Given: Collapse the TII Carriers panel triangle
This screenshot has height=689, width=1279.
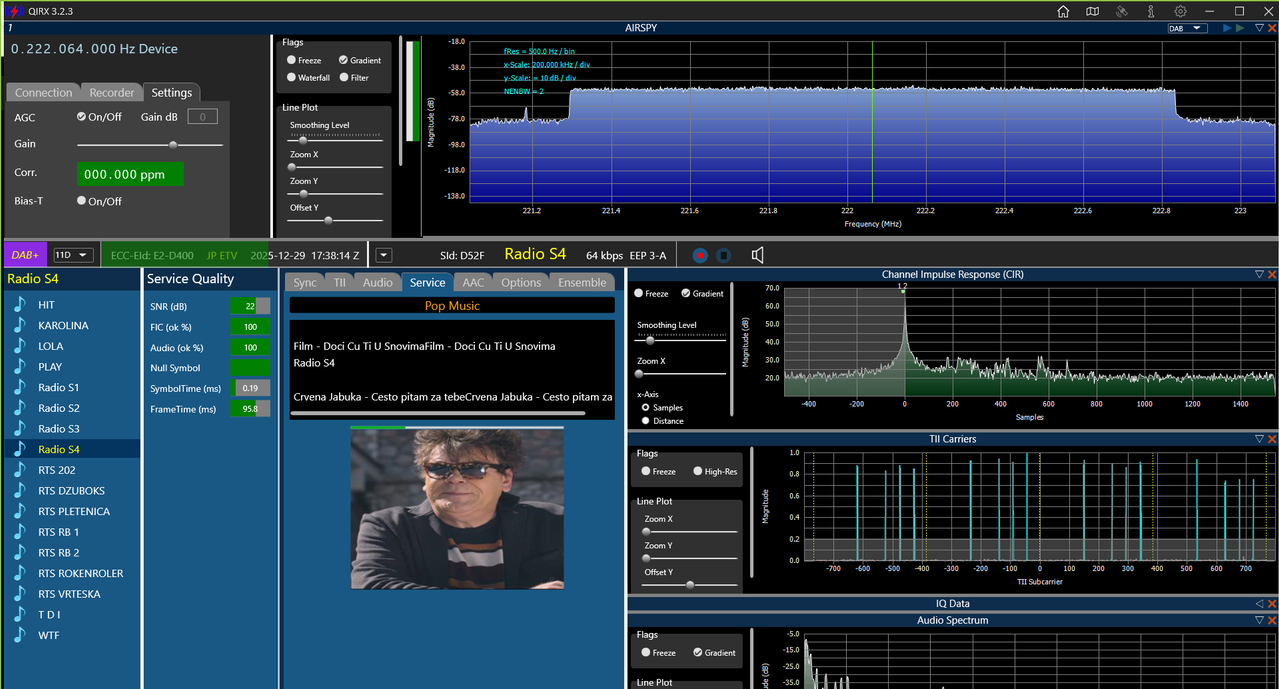Looking at the screenshot, I should coord(1260,439).
